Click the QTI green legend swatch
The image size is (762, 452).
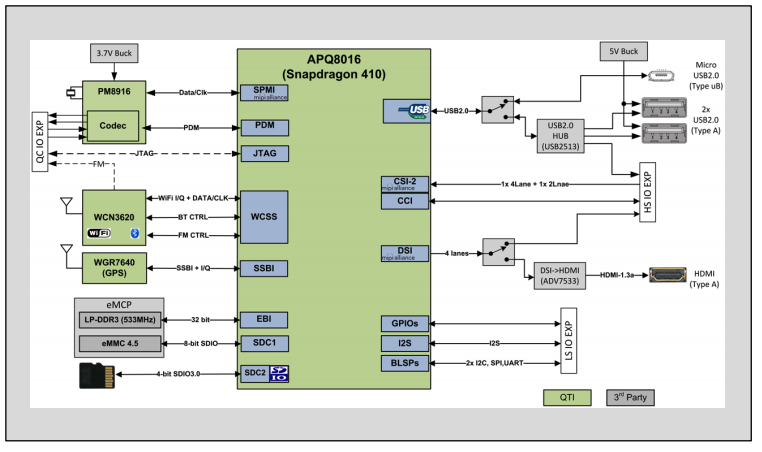[567, 398]
